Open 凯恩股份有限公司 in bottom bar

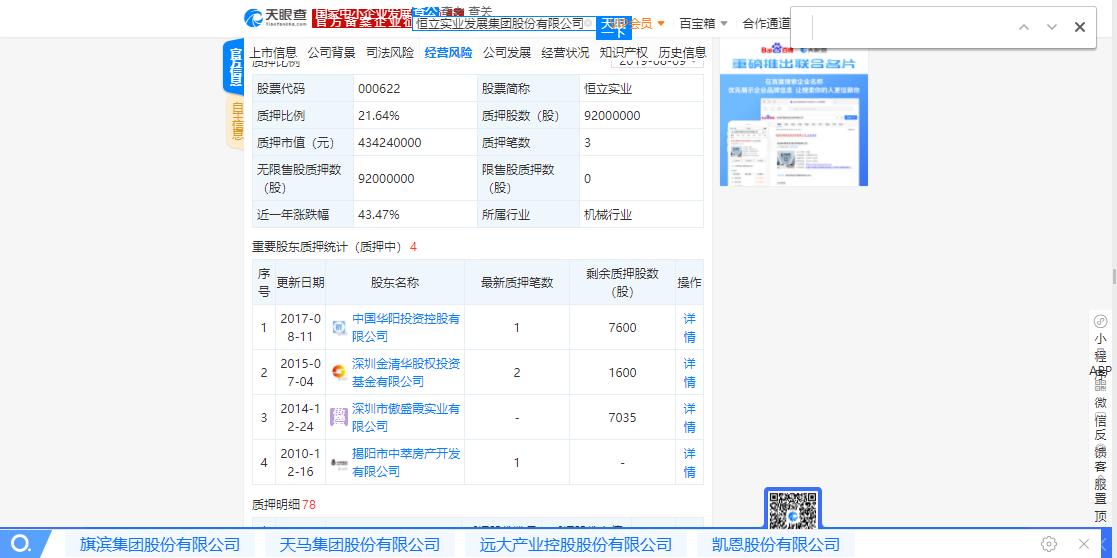774,545
